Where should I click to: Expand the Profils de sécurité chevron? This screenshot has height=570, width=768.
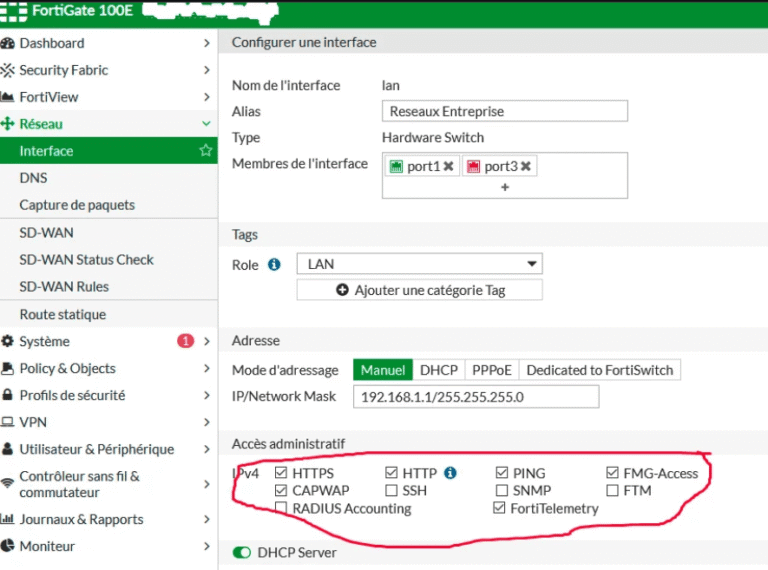click(x=207, y=395)
